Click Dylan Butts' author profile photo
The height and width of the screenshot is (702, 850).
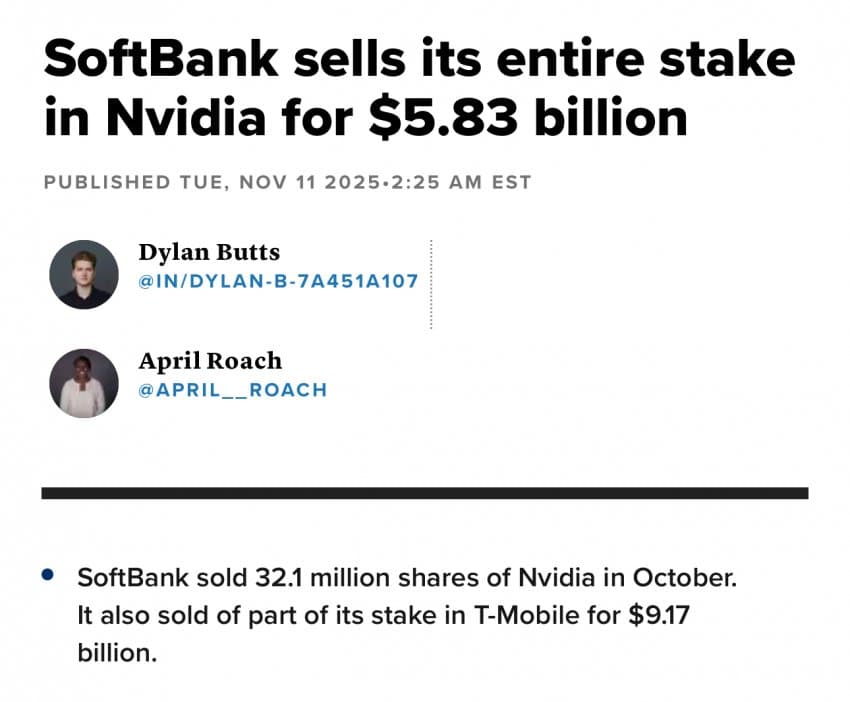coord(84,274)
